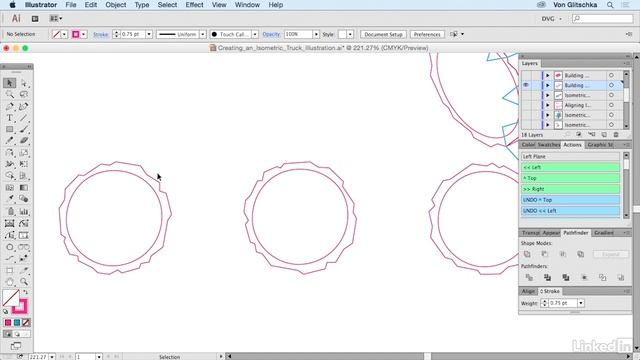The width and height of the screenshot is (640, 360).
Task: Switch to the Align tab
Action: (528, 291)
